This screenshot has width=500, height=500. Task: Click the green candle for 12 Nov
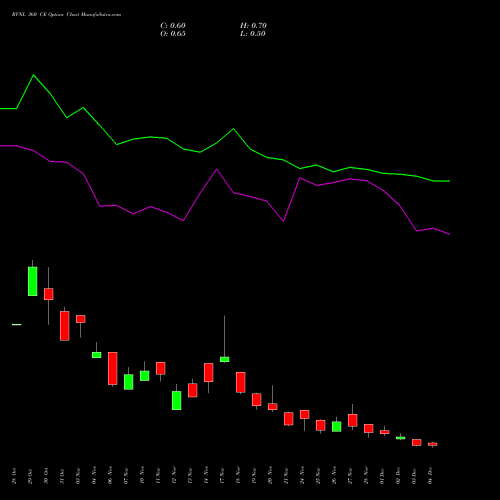point(177,400)
